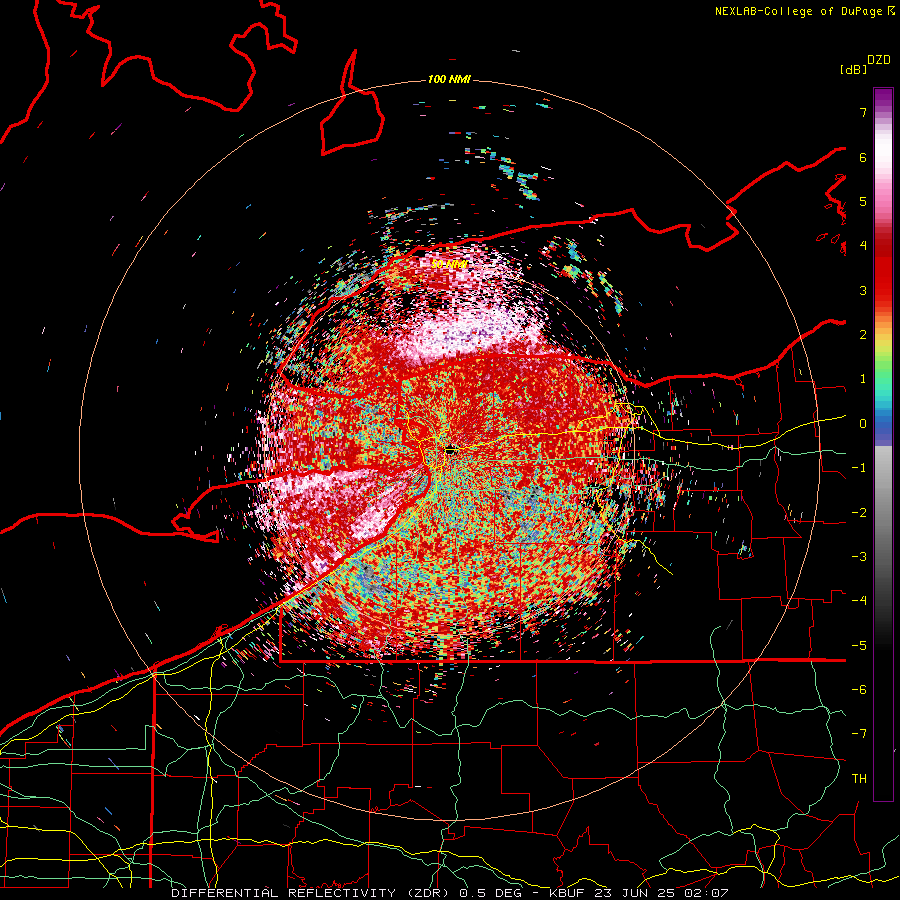Click the -5 tick label on the scale
This screenshot has width=900, height=900.
tap(859, 646)
